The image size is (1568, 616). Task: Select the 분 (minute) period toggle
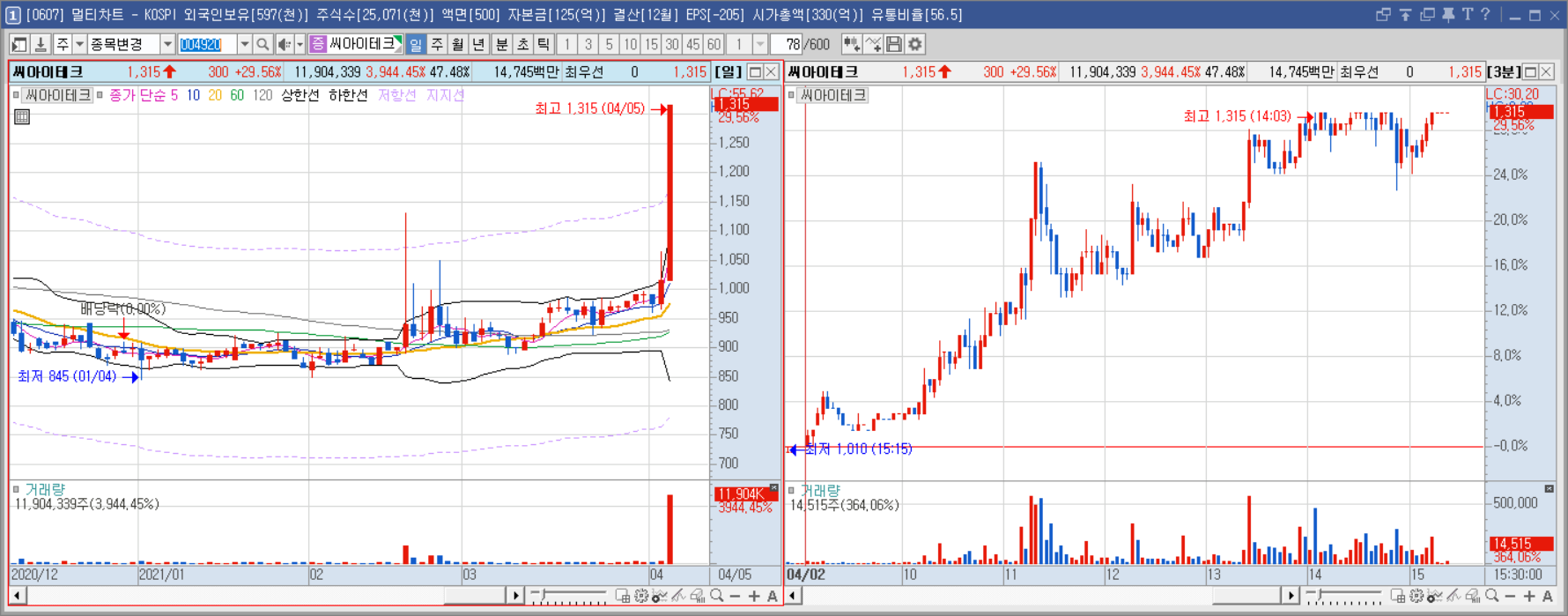[x=501, y=44]
